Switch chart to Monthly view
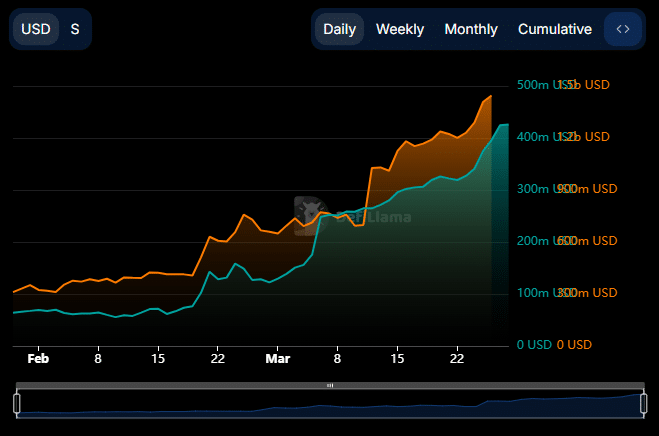Image resolution: width=659 pixels, height=436 pixels. [470, 29]
